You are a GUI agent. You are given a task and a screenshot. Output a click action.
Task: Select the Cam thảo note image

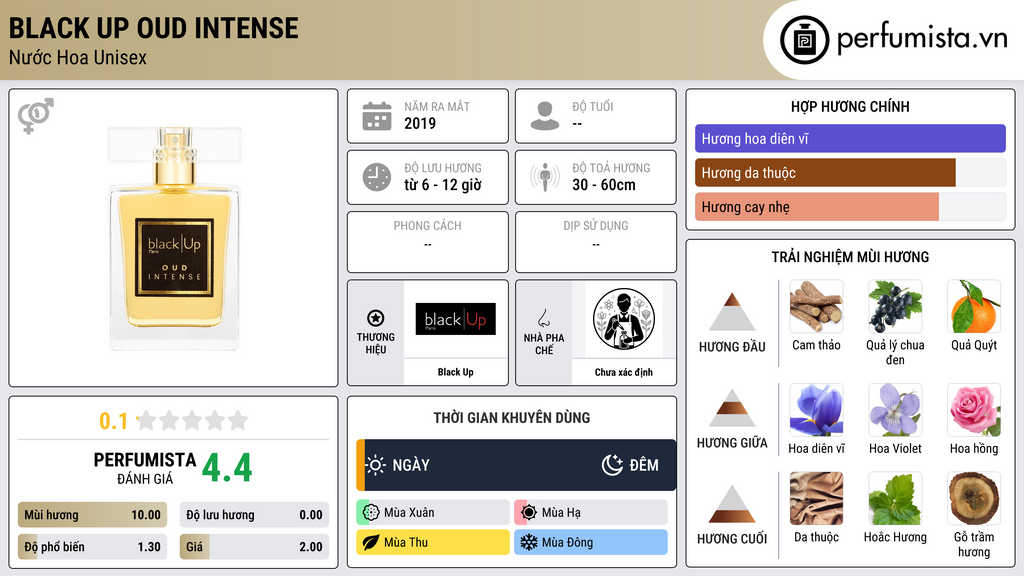[816, 307]
